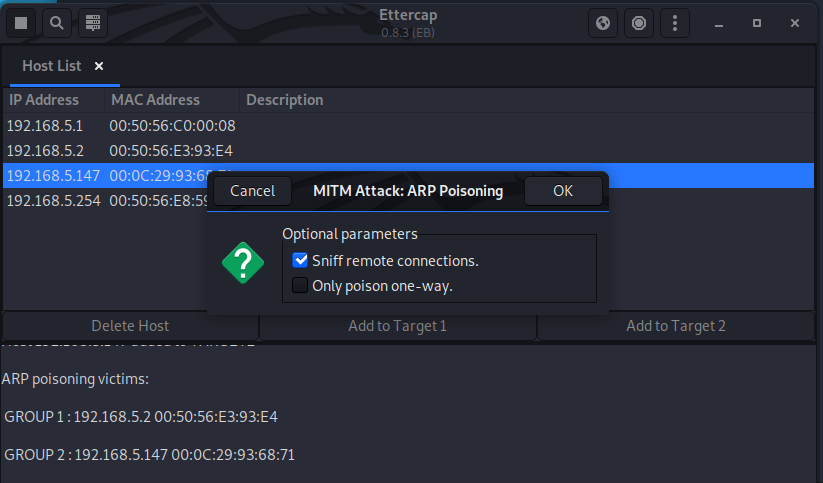Close the Host List tab
The width and height of the screenshot is (823, 483).
99,66
